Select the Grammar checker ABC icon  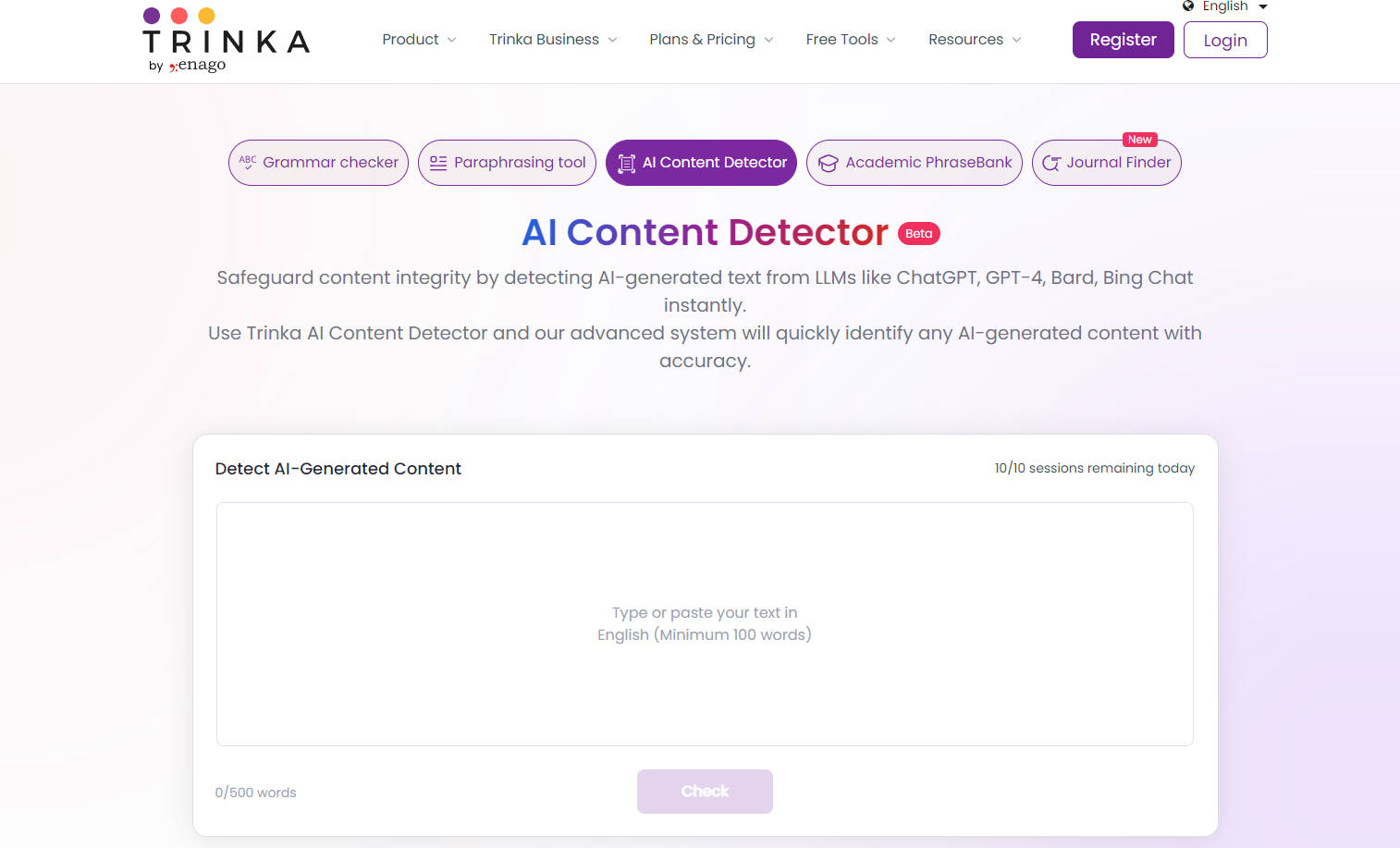[247, 161]
